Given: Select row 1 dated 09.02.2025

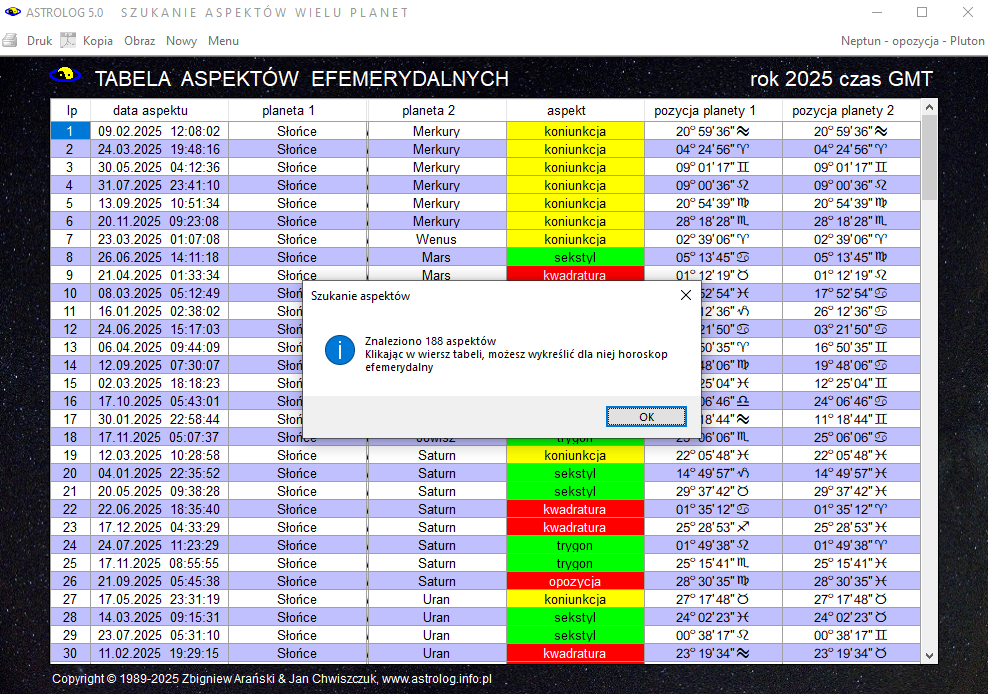Looking at the screenshot, I should click(159, 131).
